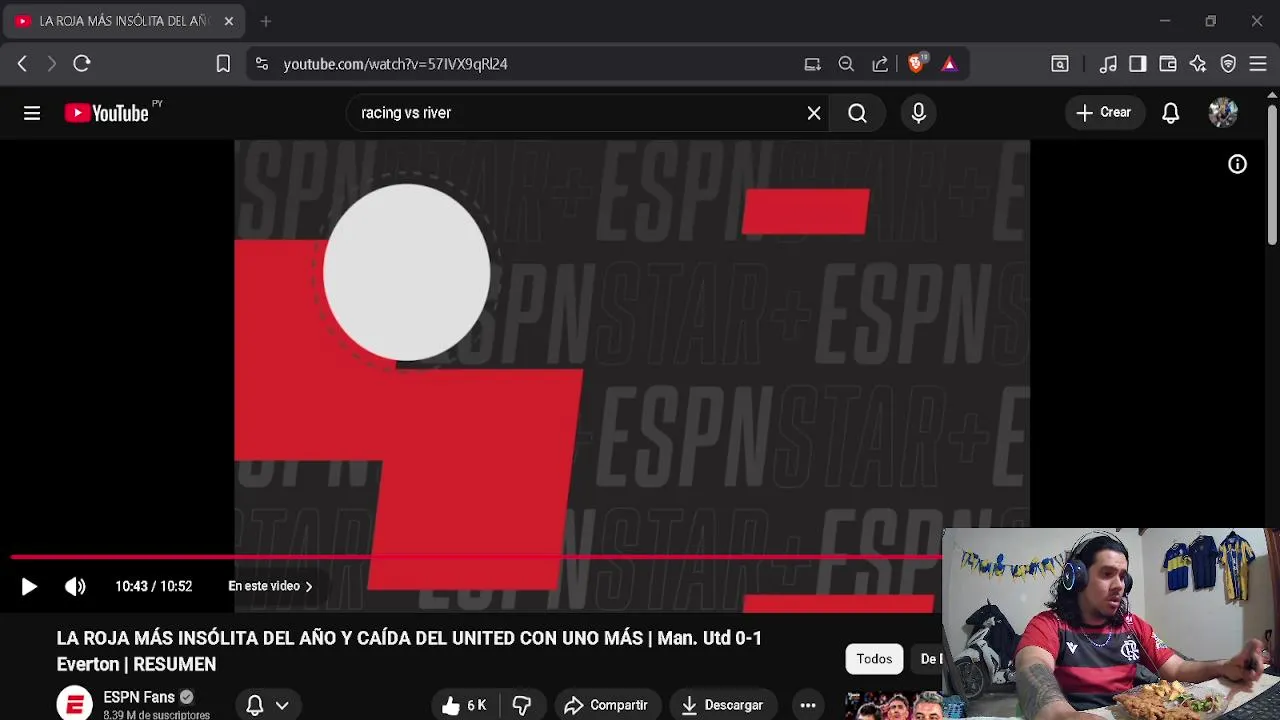Click the browser address bar URL

coord(395,64)
